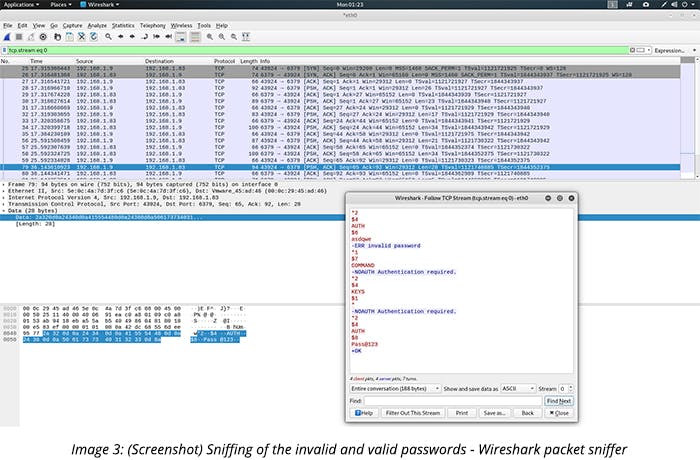This screenshot has width=700, height=460.
Task: Restart current capture toolbar icon
Action: [31, 37]
